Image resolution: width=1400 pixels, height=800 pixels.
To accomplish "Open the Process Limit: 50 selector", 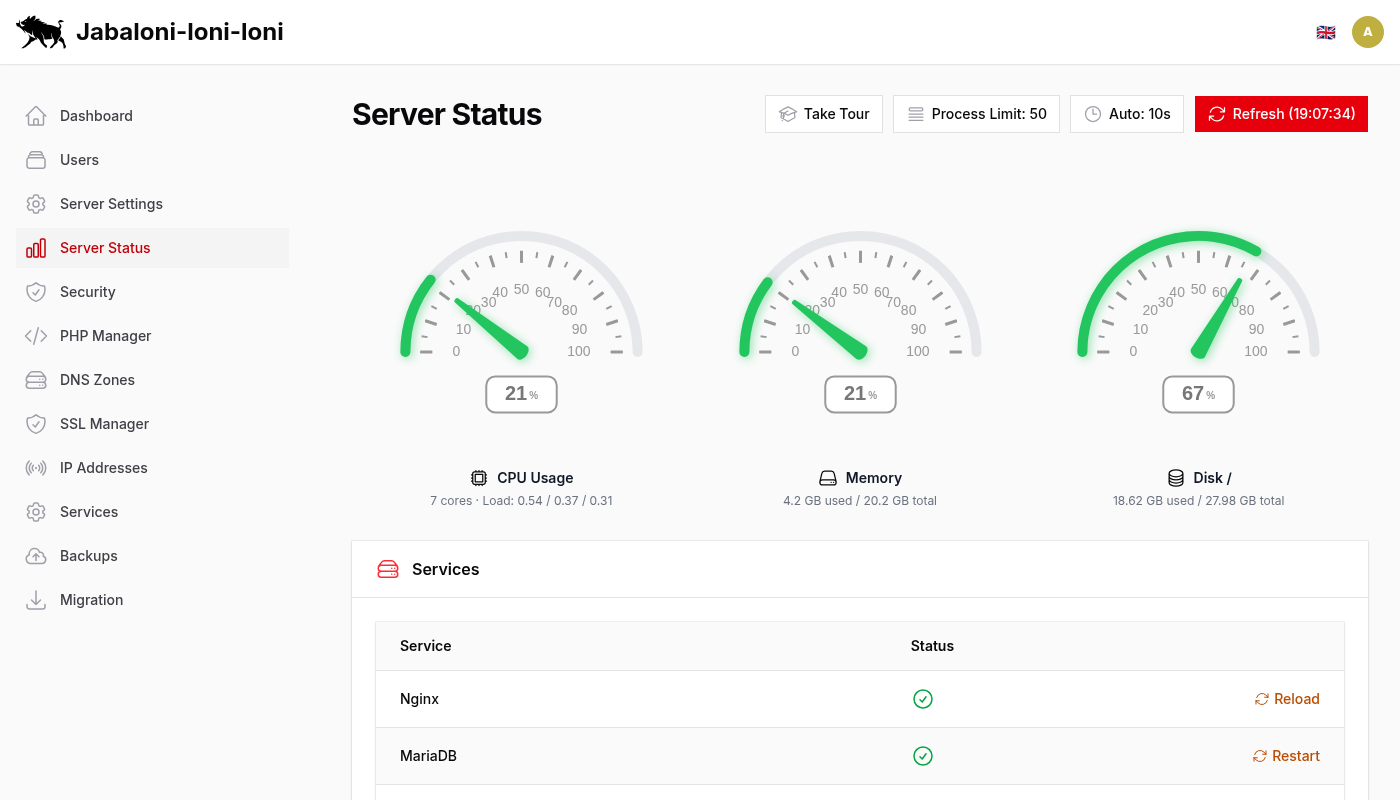I will click(x=976, y=113).
